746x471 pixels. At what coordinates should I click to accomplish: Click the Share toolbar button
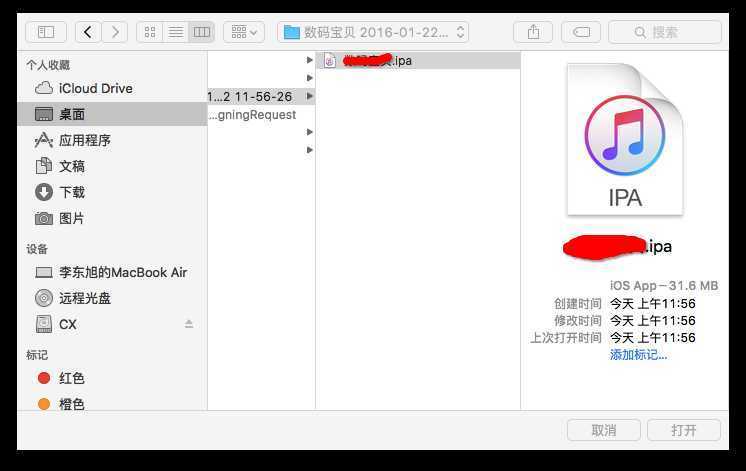533,32
